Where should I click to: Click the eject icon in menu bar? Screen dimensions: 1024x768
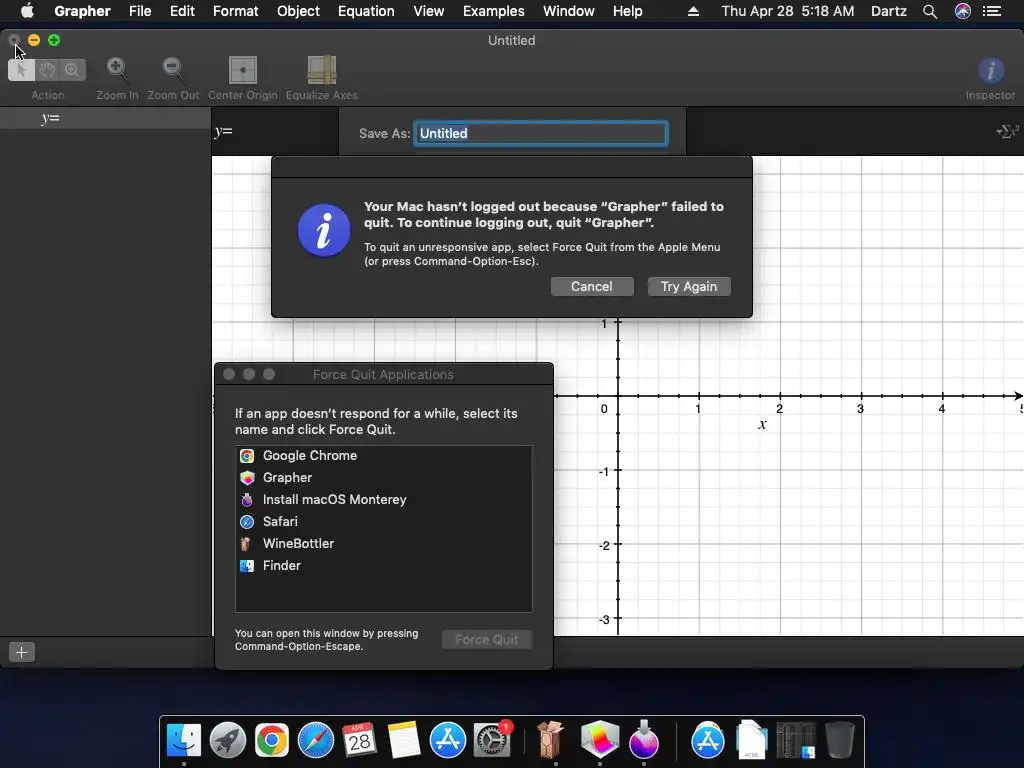694,11
